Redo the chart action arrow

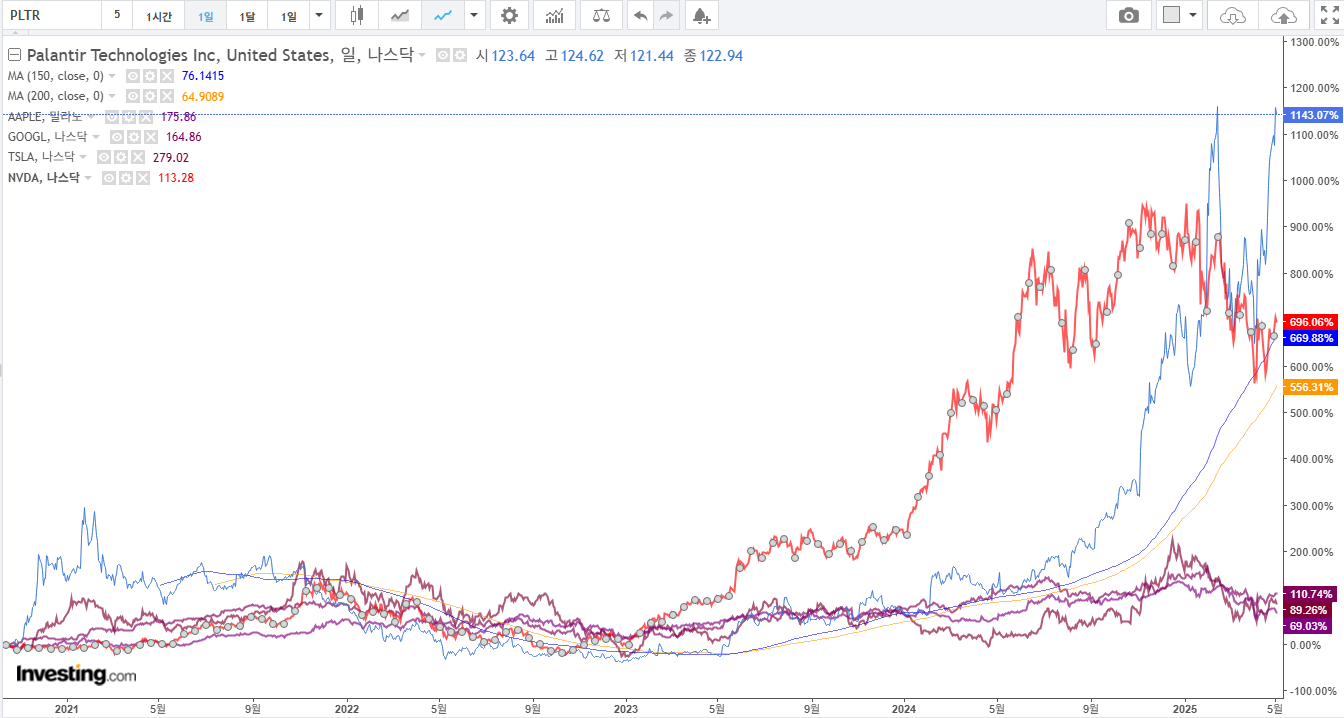(667, 15)
